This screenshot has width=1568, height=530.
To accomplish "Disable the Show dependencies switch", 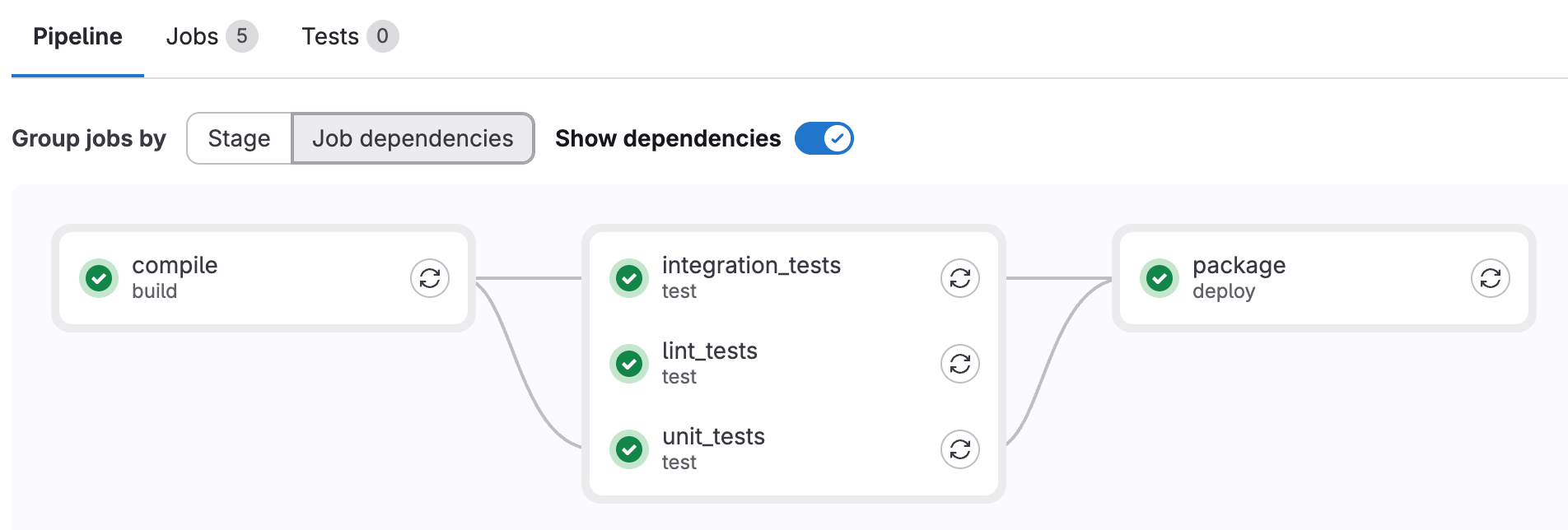I will point(824,138).
